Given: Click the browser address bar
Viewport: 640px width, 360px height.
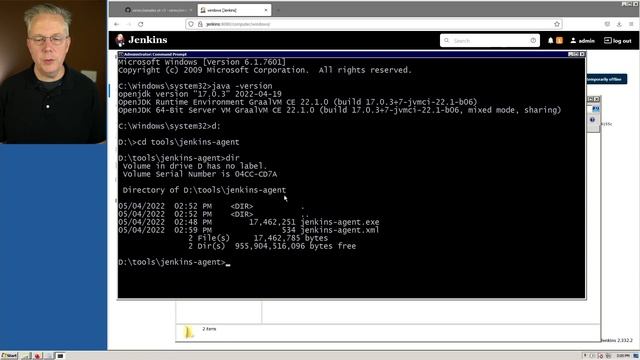Looking at the screenshot, I should pyautogui.click(x=373, y=24).
